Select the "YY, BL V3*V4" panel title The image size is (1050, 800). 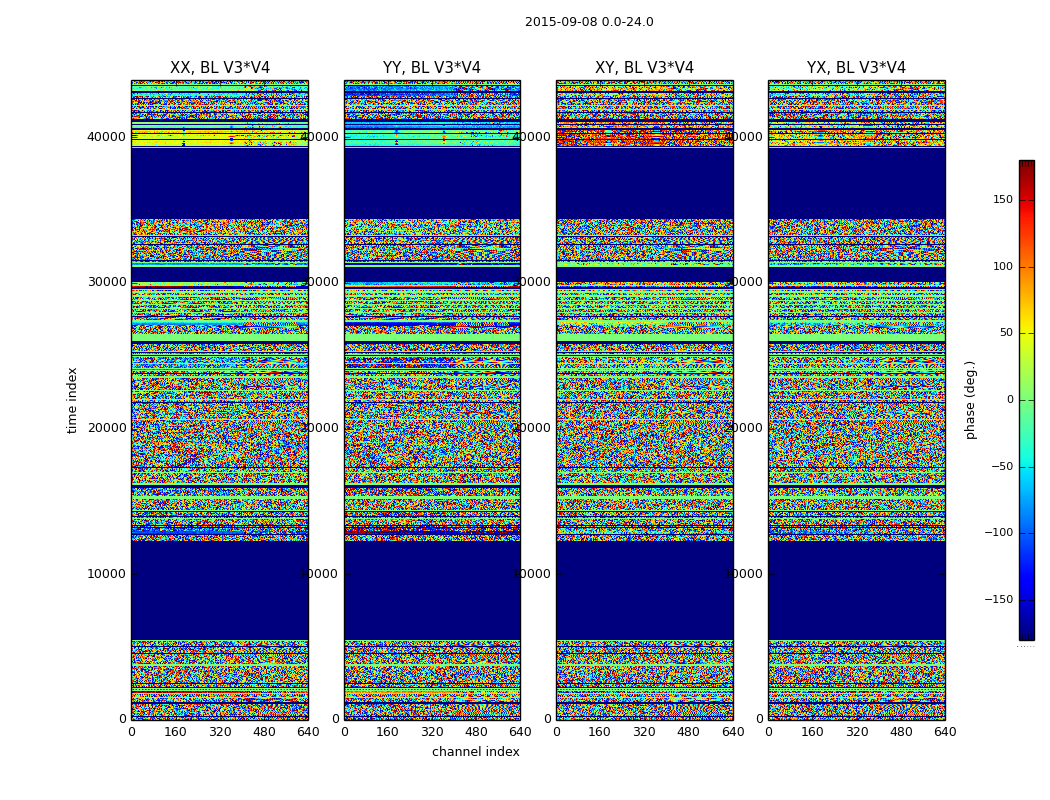432,68
